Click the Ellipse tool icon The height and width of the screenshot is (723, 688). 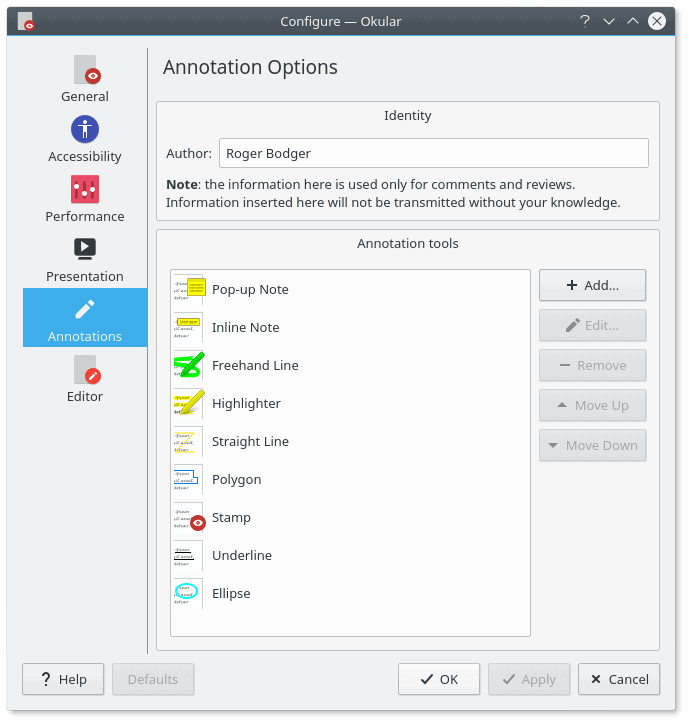[187, 593]
